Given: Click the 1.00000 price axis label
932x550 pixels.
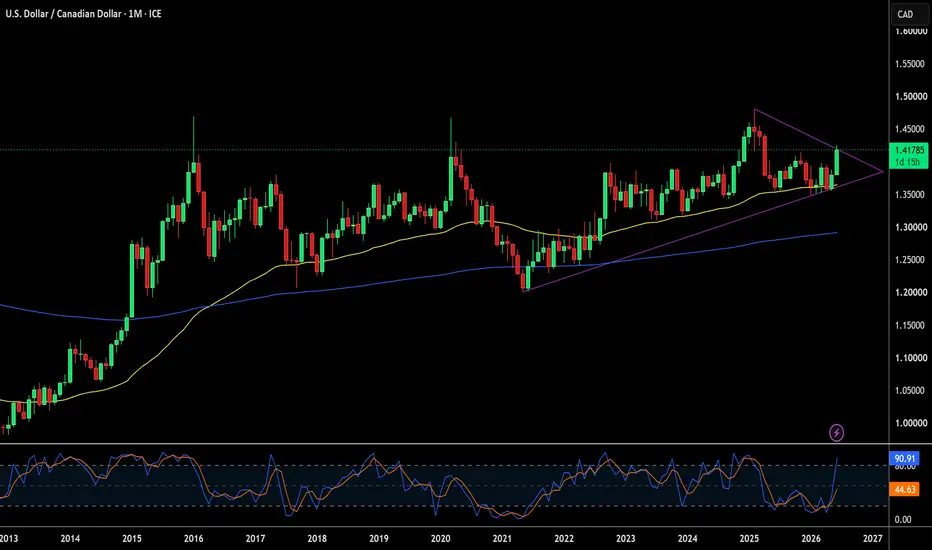Looking at the screenshot, I should (x=911, y=423).
